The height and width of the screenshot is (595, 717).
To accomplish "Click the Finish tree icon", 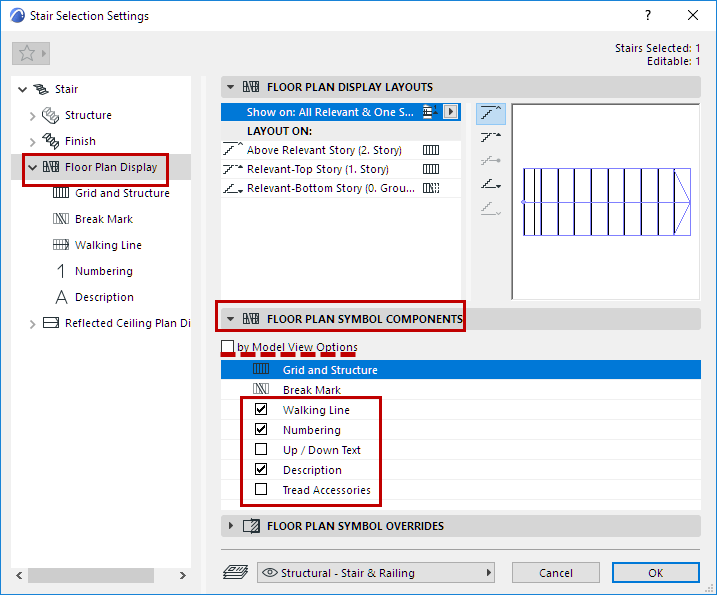I will [50, 141].
